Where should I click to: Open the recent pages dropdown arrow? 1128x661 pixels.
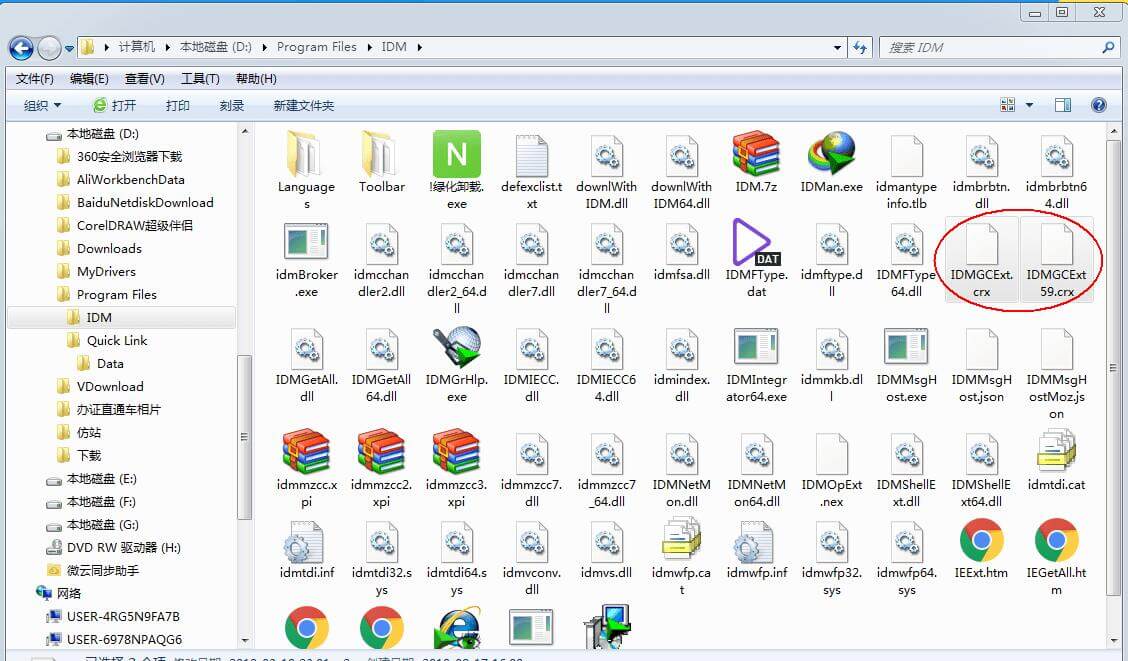[69, 48]
